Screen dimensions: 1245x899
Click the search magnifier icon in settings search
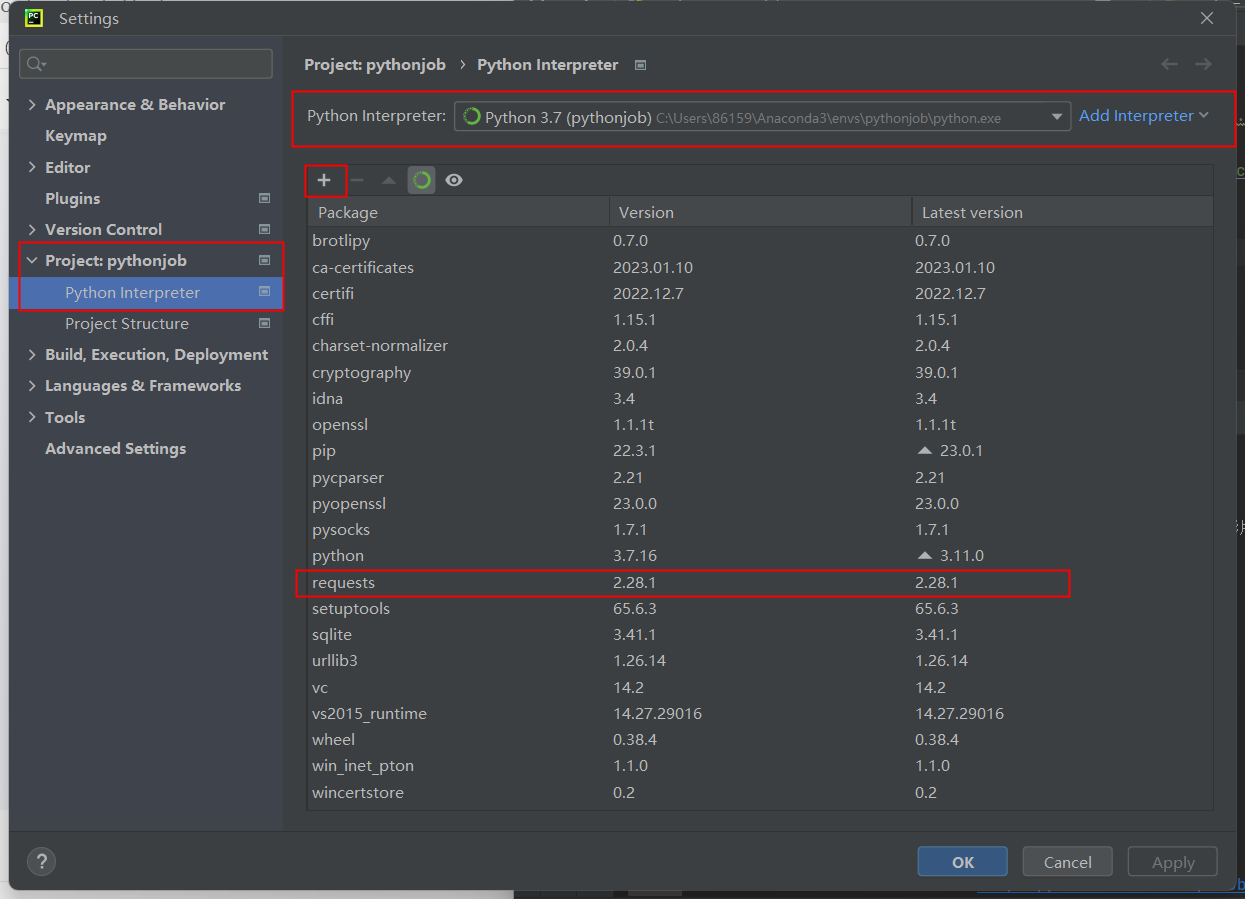coord(35,64)
